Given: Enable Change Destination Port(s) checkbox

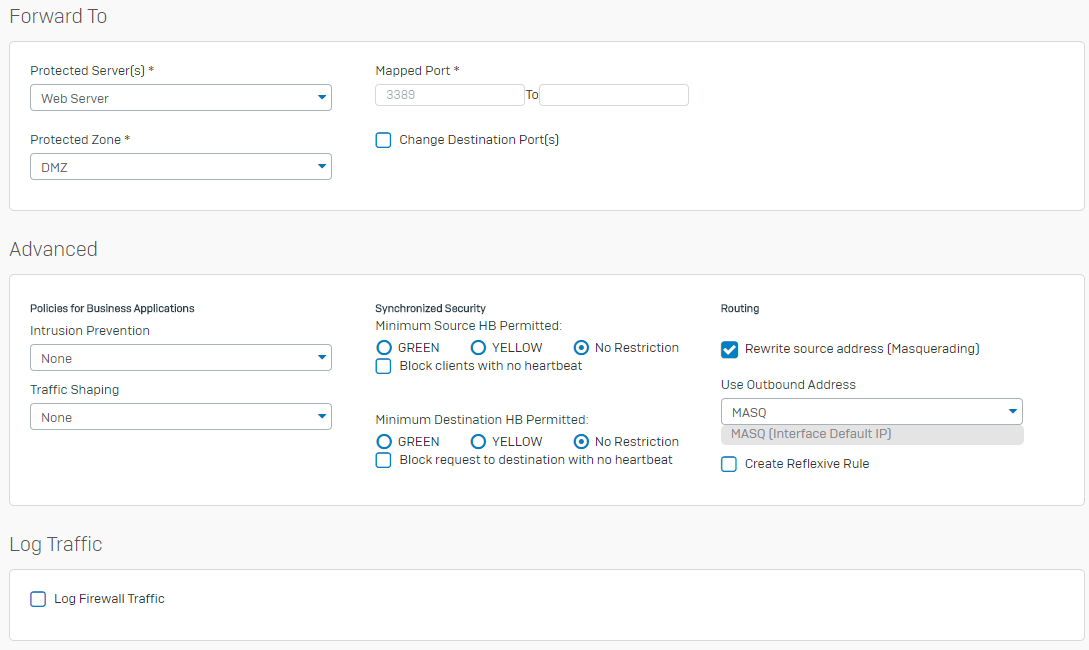Looking at the screenshot, I should point(383,140).
